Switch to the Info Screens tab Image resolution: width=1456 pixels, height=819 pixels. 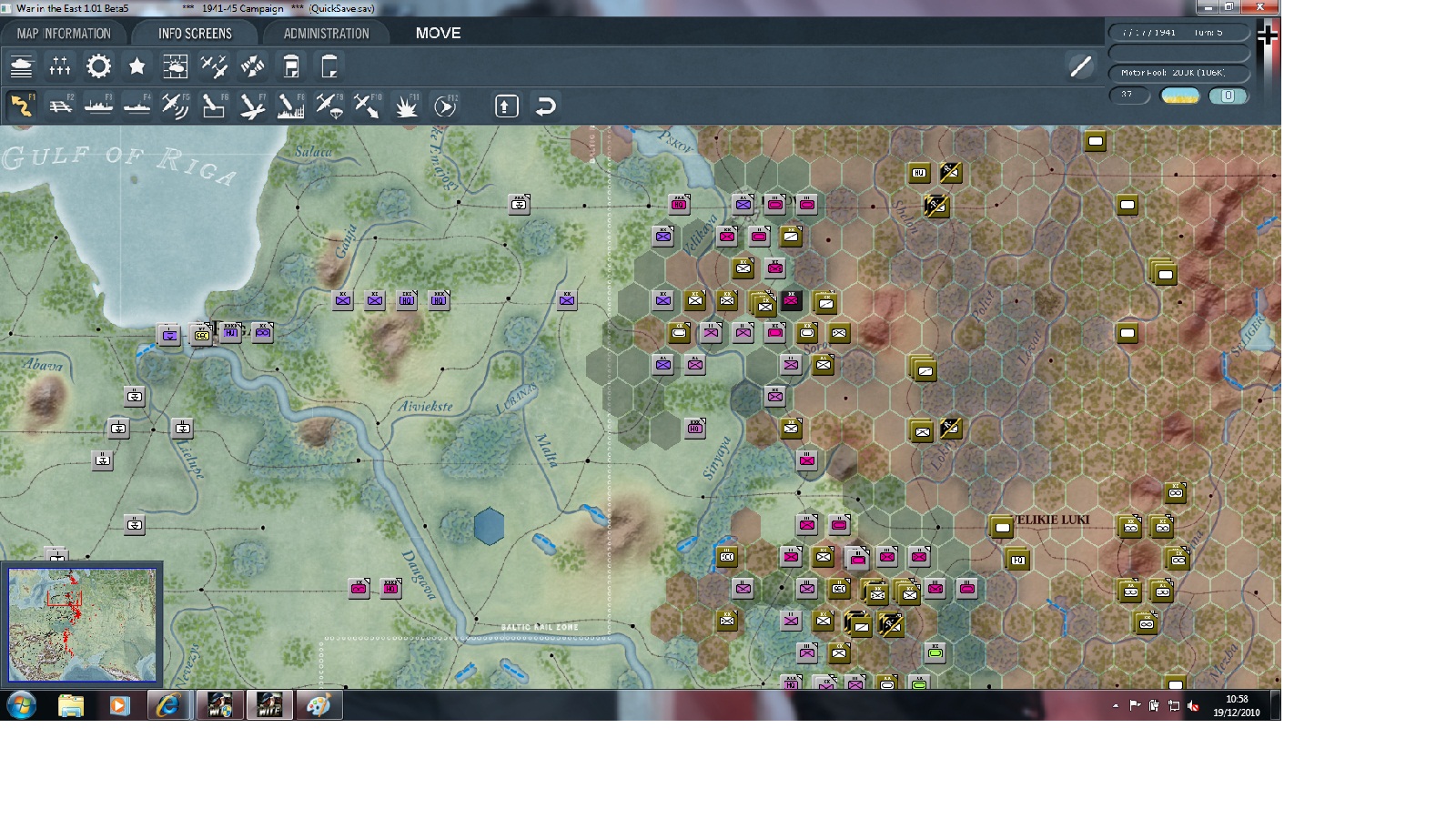pos(195,34)
